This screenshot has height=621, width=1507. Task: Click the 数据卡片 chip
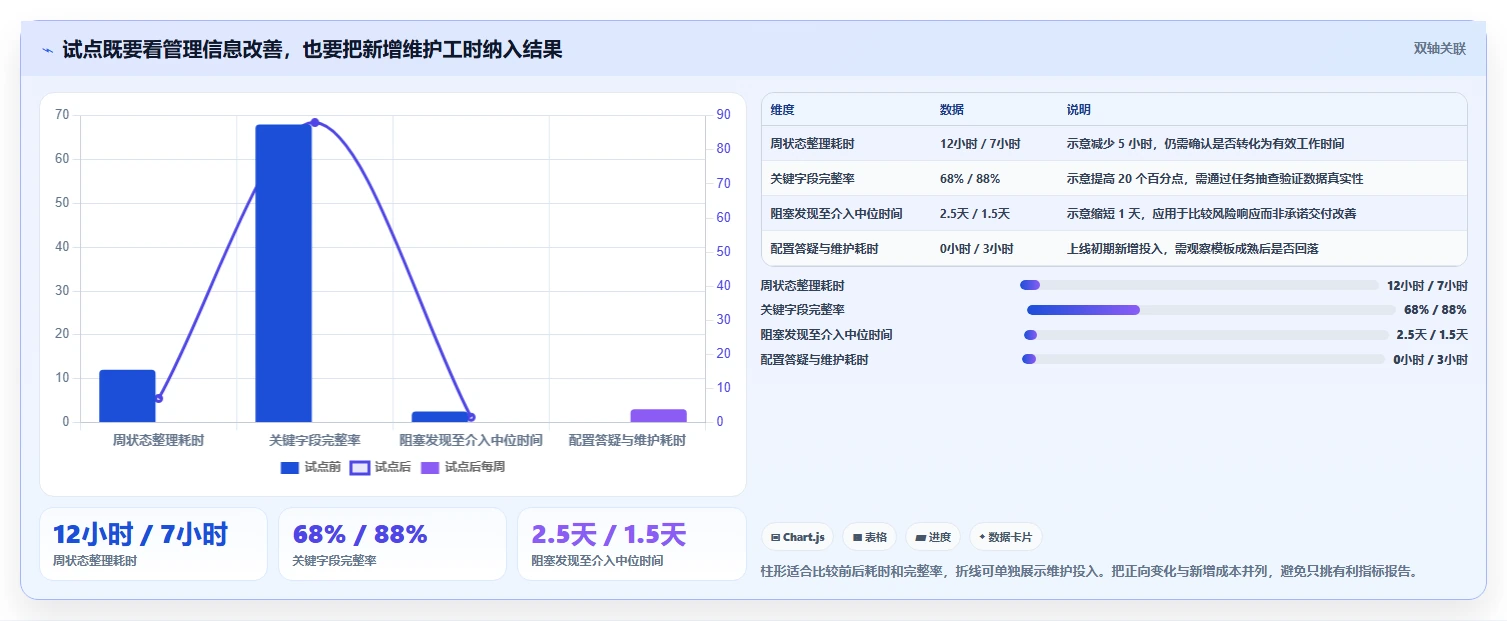pos(1005,537)
